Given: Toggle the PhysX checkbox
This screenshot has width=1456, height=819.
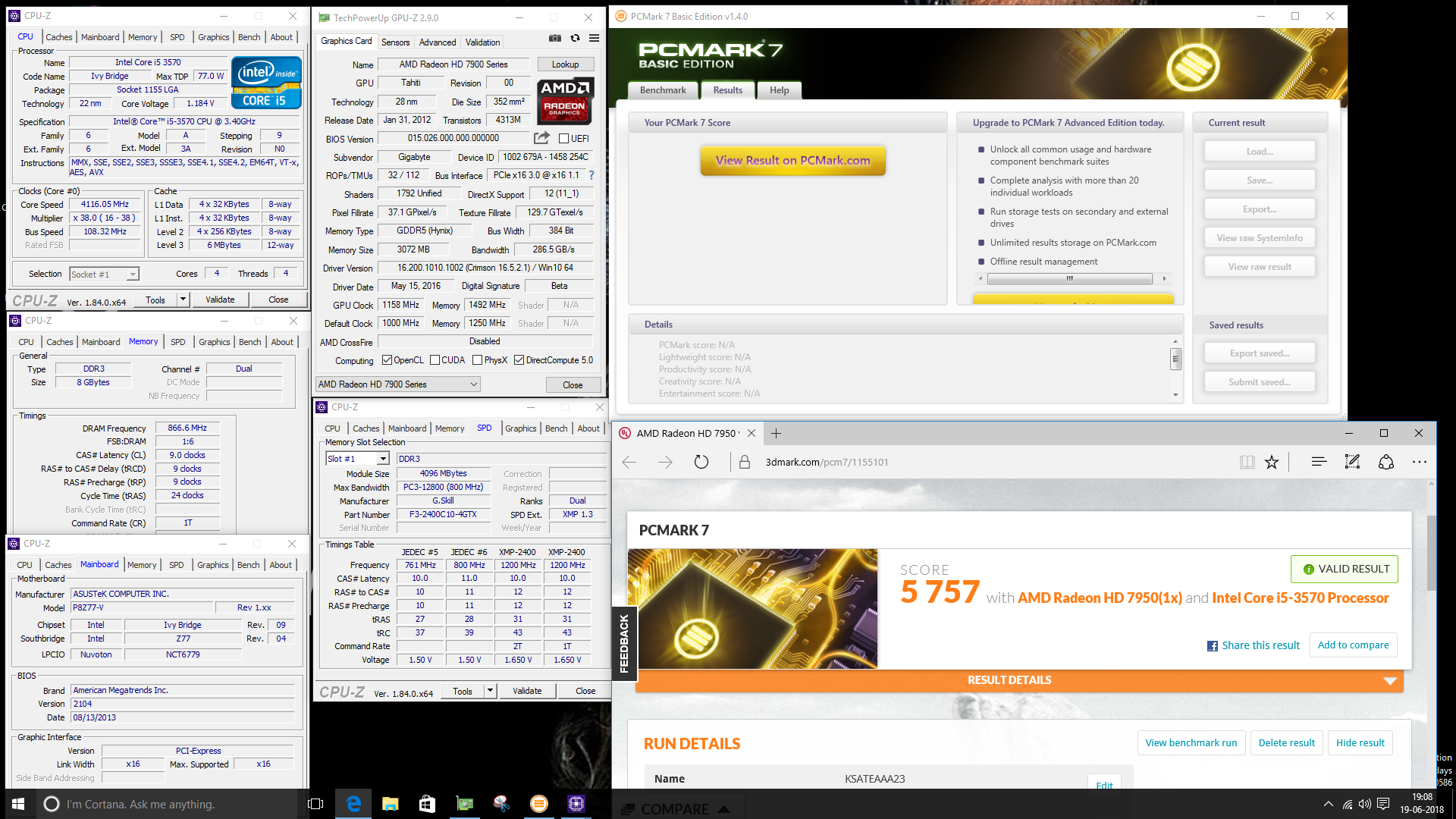Looking at the screenshot, I should coord(477,360).
